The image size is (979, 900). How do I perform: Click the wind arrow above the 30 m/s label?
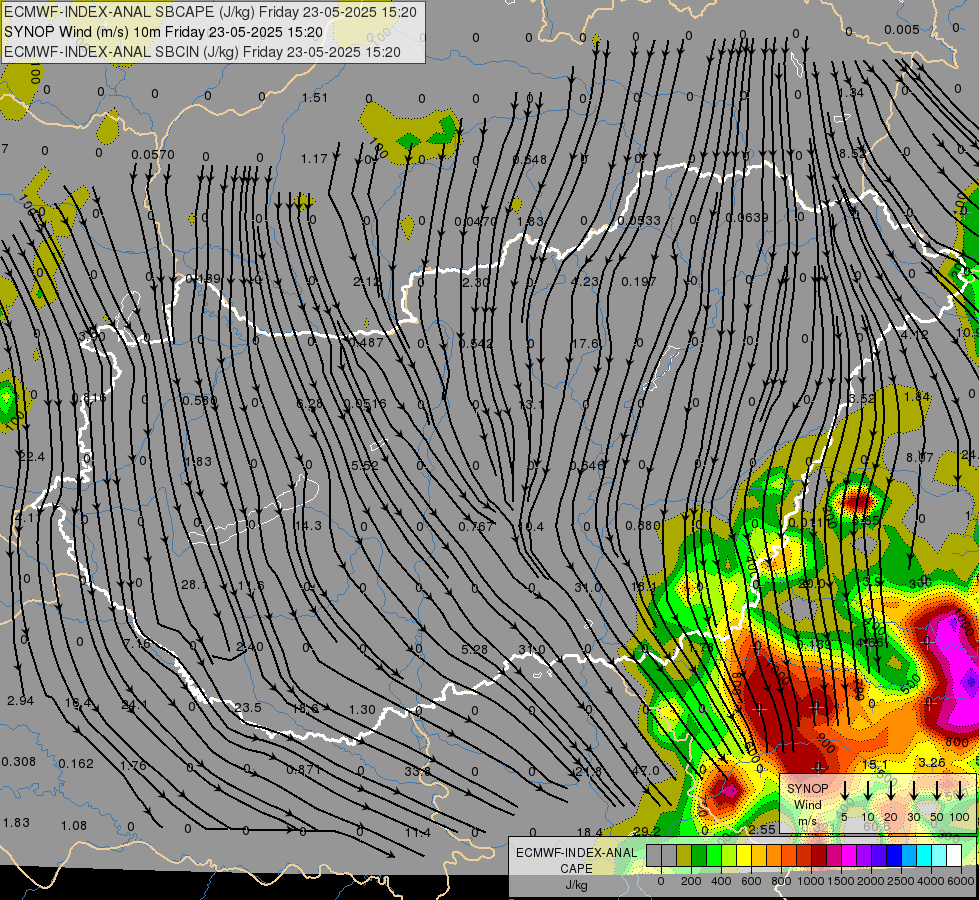tap(913, 791)
